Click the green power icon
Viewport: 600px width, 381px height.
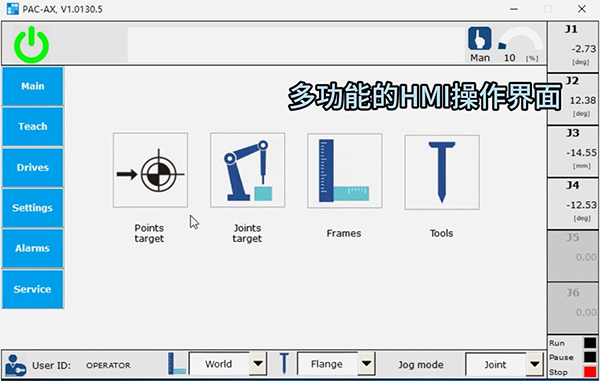pos(31,44)
